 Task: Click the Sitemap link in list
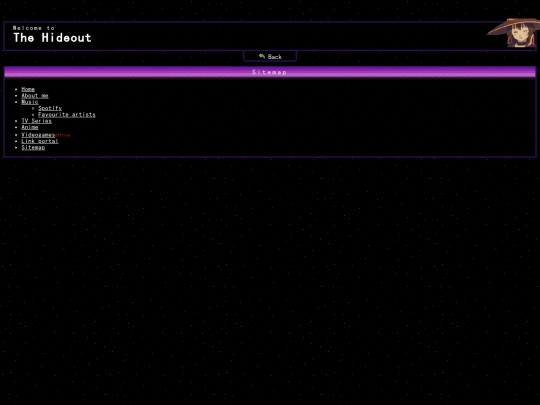pyautogui.click(x=33, y=147)
